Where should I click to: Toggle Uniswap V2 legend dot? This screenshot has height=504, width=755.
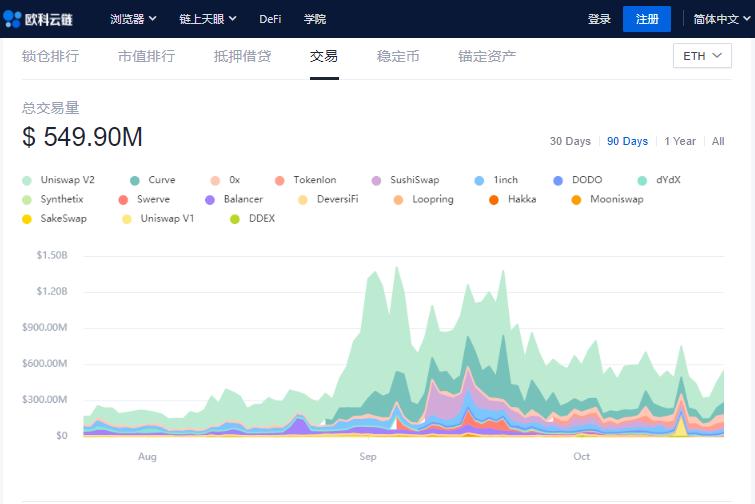click(27, 181)
